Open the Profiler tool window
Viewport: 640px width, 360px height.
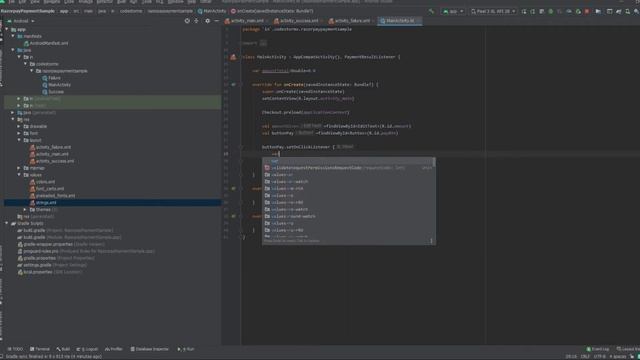click(114, 349)
